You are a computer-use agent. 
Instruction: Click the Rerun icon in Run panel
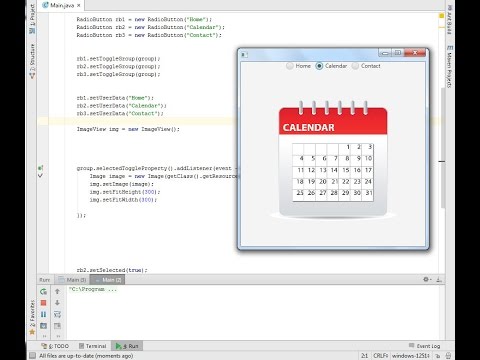[43, 292]
